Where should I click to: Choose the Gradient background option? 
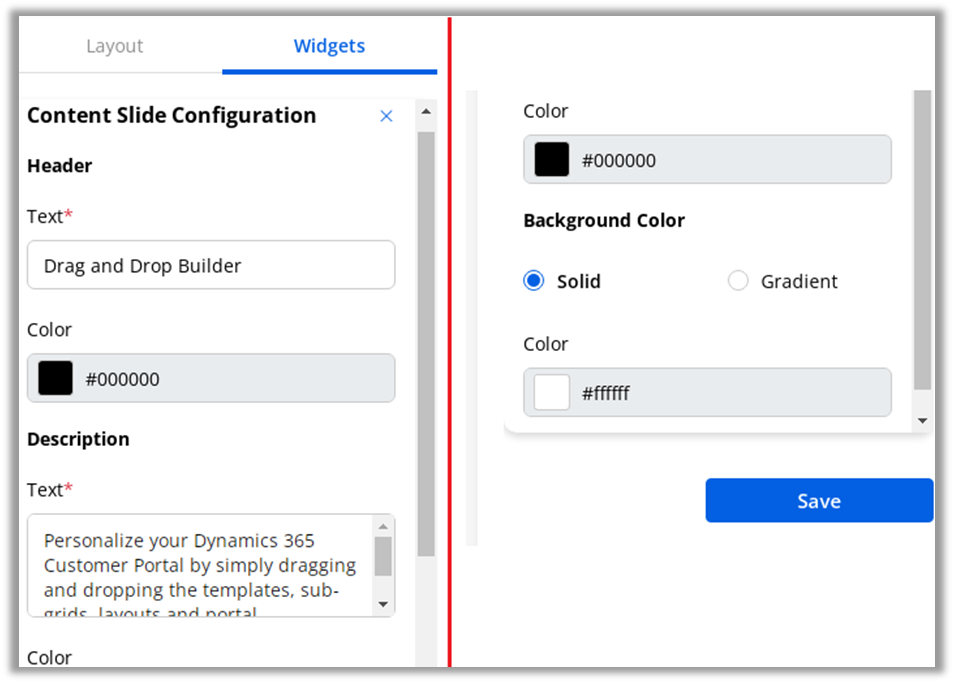click(x=738, y=281)
